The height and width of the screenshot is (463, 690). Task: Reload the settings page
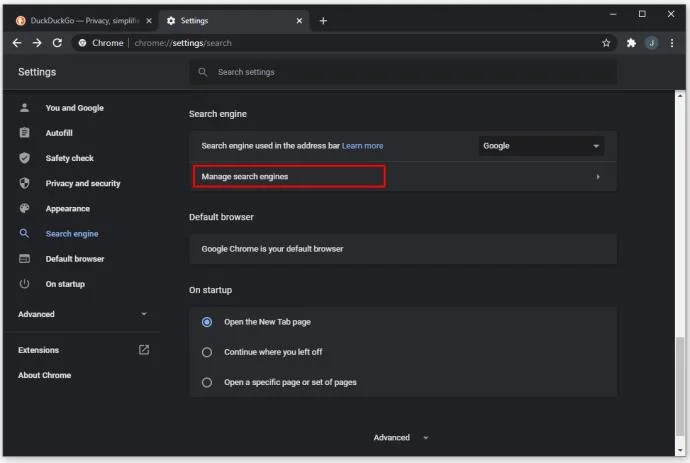[x=57, y=43]
